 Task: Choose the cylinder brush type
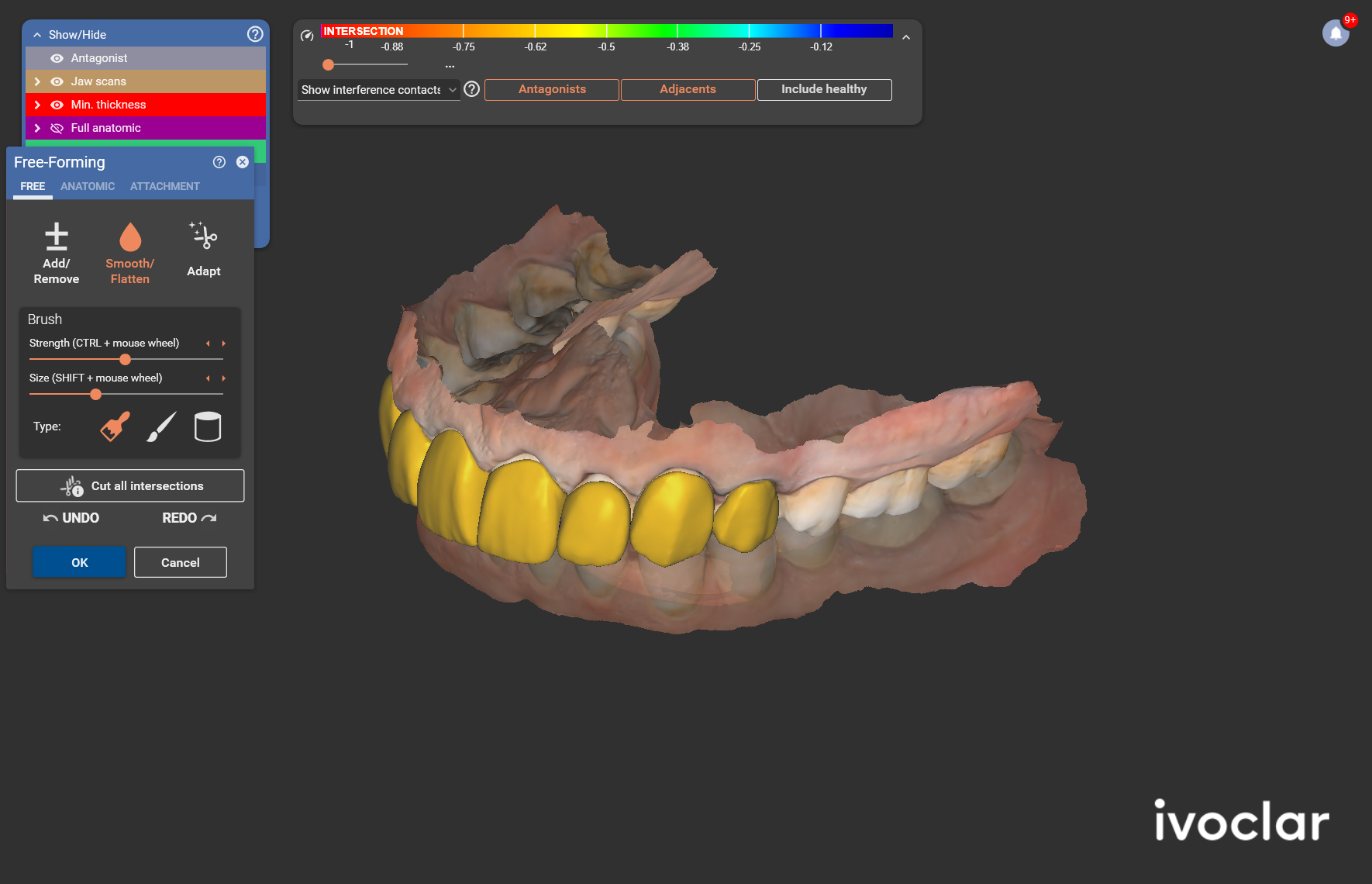207,426
